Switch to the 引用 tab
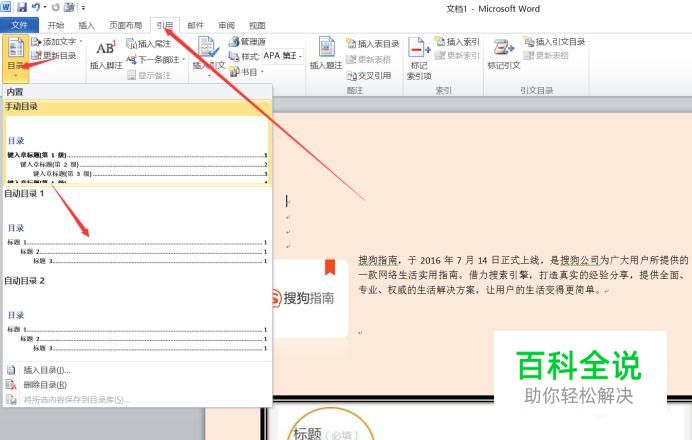Image resolution: width=692 pixels, height=440 pixels. (165, 25)
